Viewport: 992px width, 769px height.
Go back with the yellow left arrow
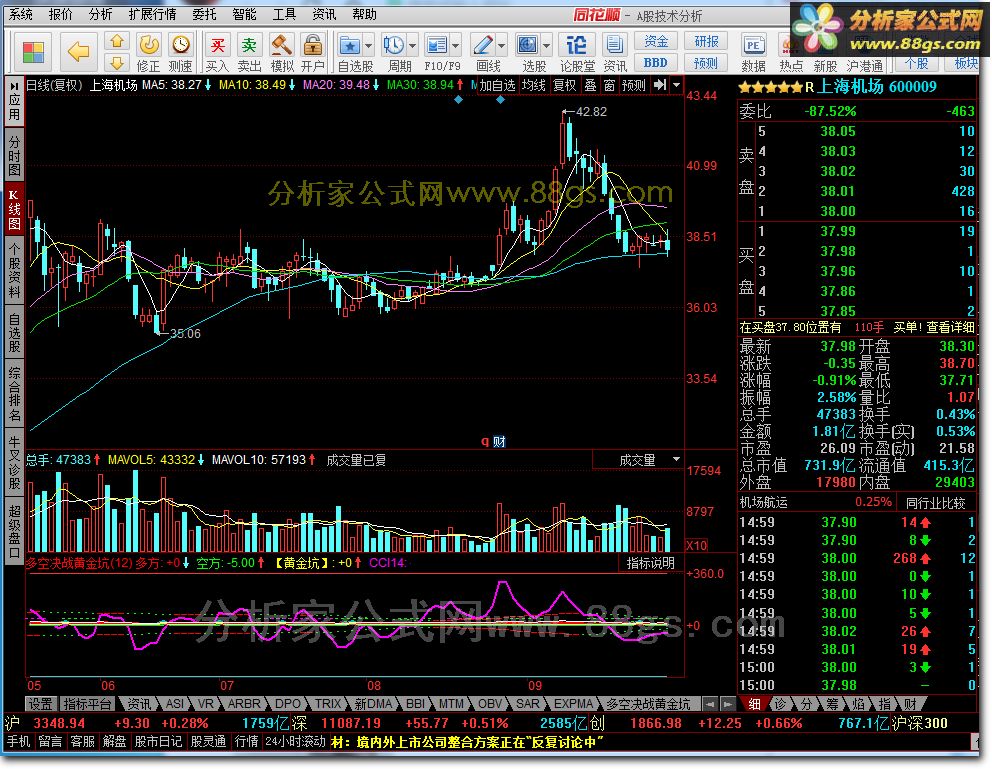(78, 51)
